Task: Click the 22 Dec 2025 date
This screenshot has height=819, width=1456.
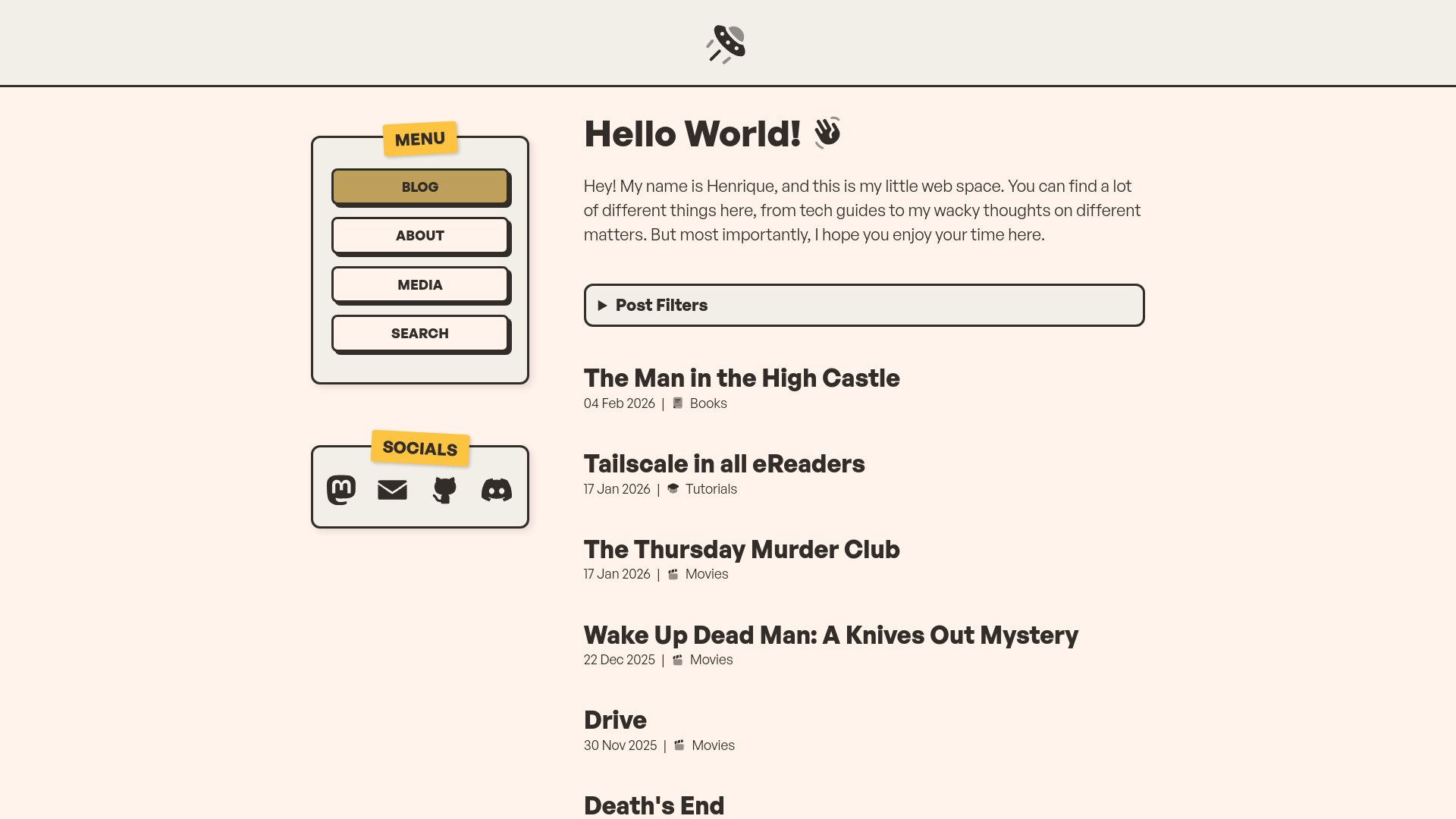Action: click(x=620, y=660)
